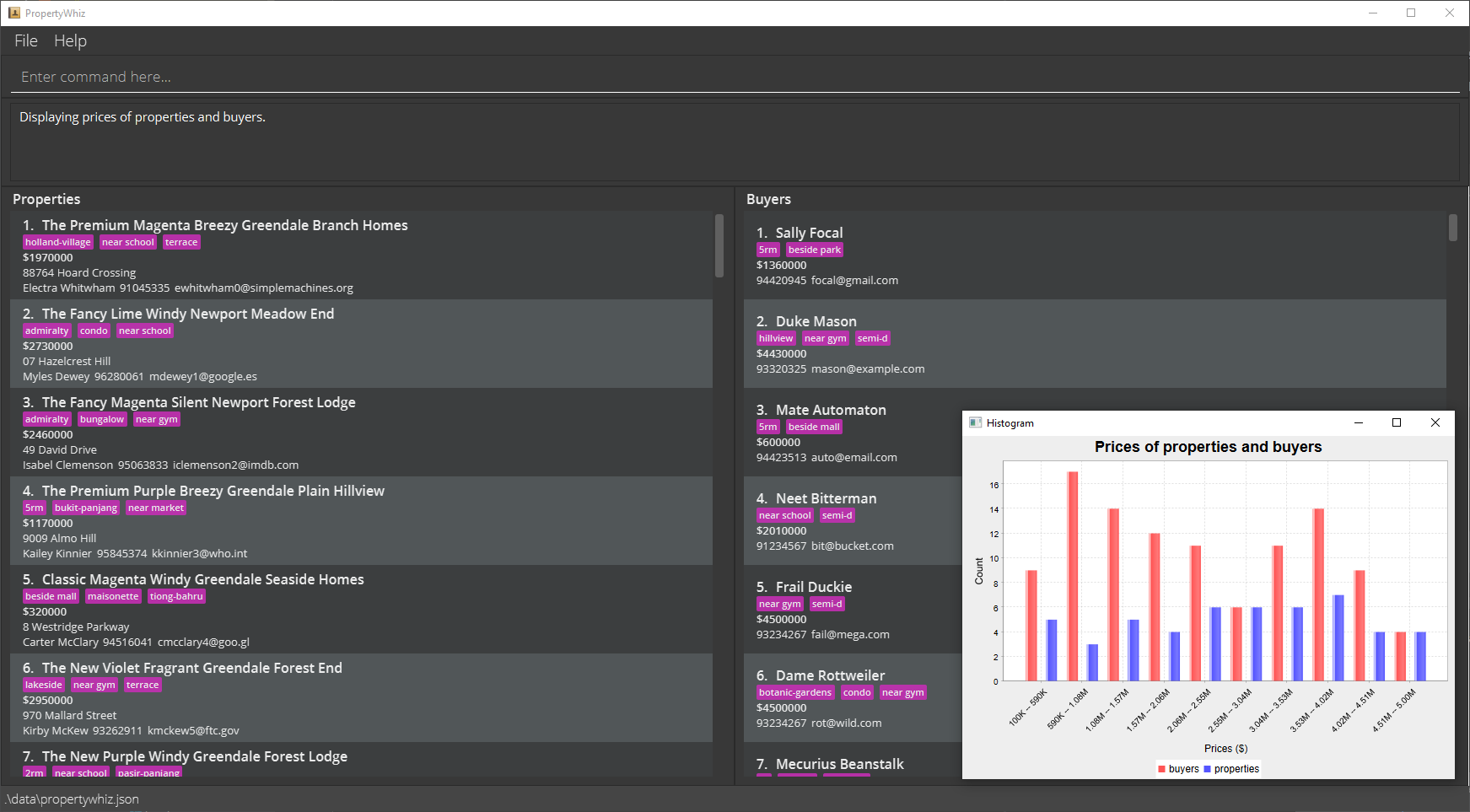
Task: Click the terrace tag on property 1
Action: 181,242
